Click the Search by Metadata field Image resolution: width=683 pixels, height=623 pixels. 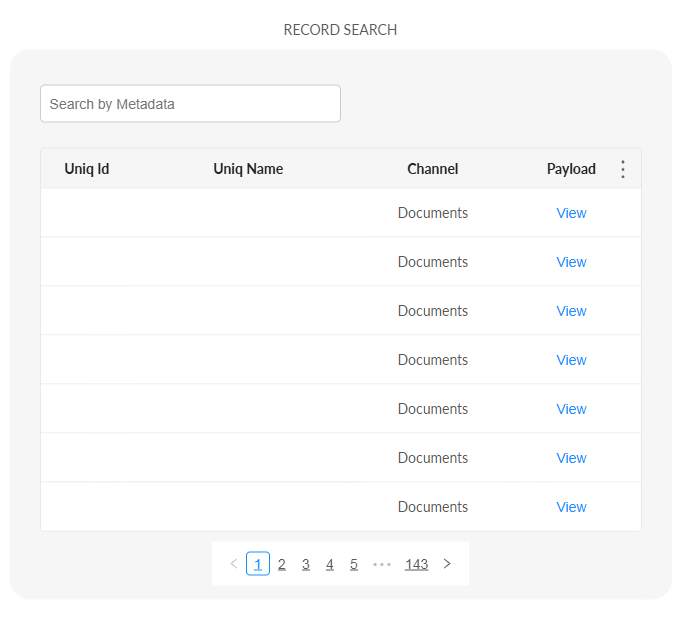(190, 104)
